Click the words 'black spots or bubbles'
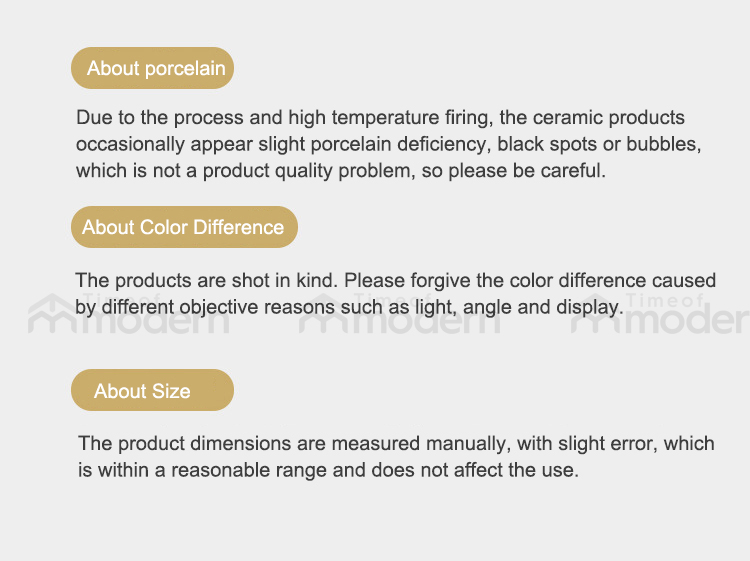This screenshot has width=750, height=561. point(599,144)
